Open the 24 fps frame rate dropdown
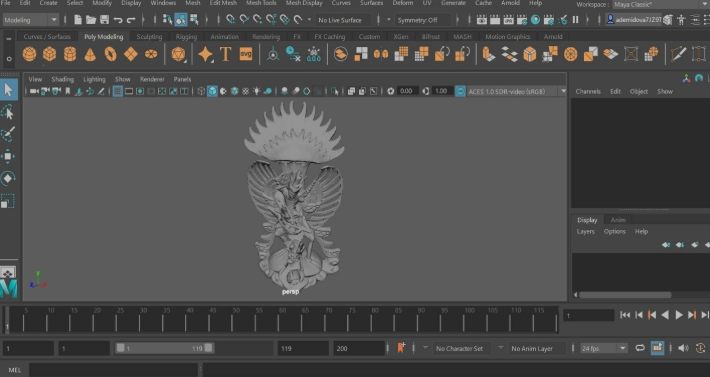Screen dimensions: 710x377 [604, 348]
